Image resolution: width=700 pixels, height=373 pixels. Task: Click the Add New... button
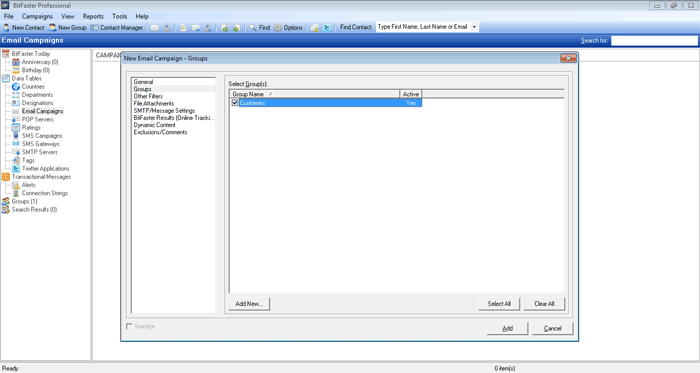[249, 303]
